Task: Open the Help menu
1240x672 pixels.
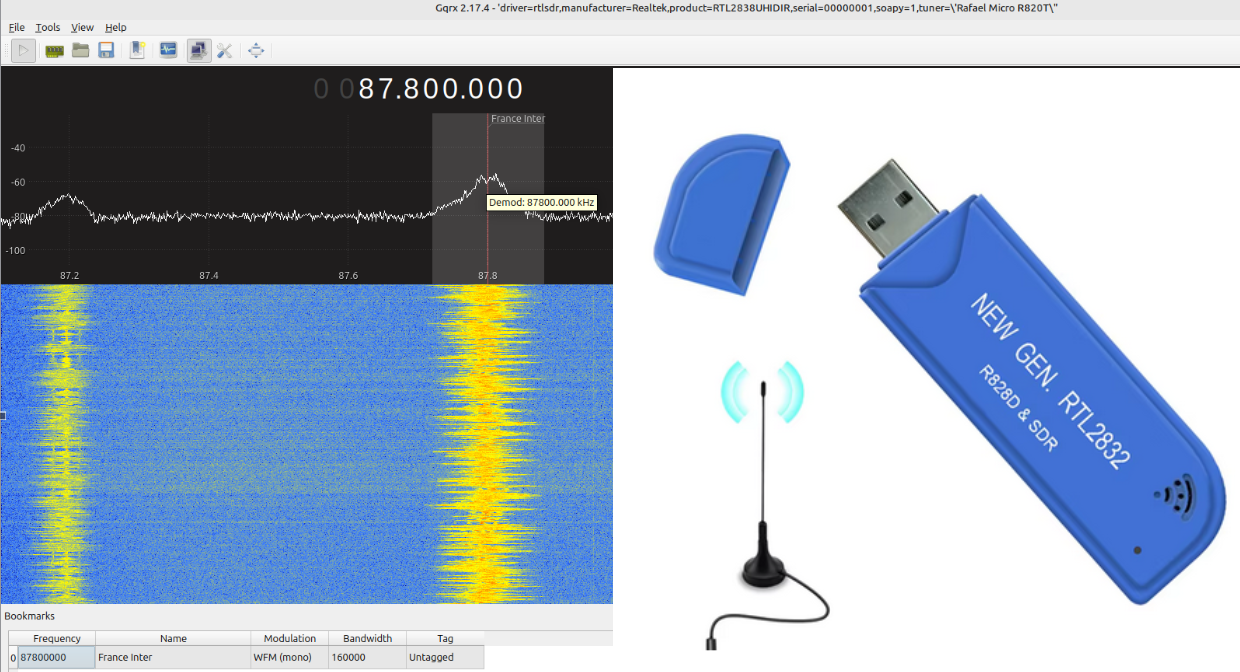Action: coord(115,27)
